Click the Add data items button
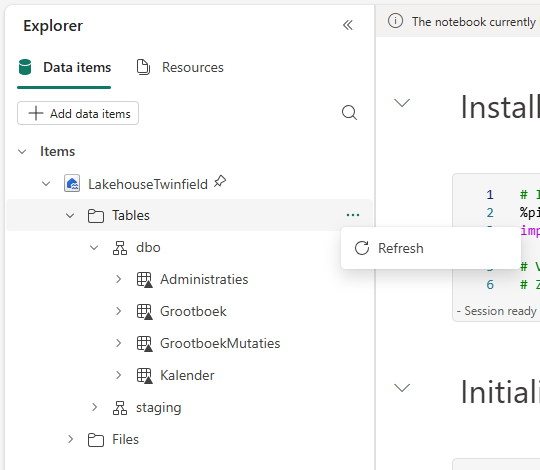The width and height of the screenshot is (540, 470). click(78, 113)
